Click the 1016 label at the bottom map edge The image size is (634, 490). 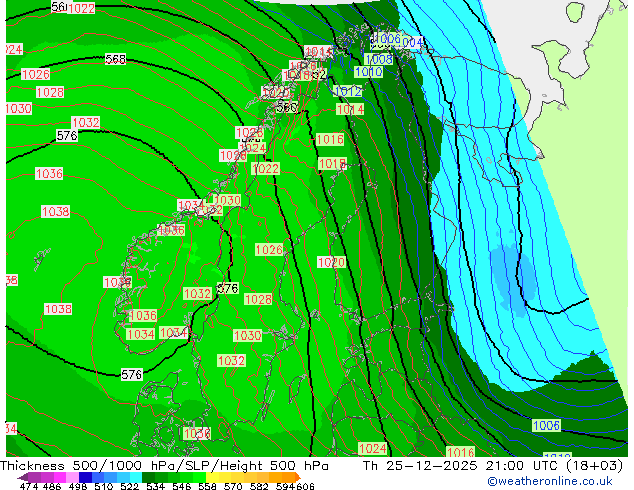461,452
